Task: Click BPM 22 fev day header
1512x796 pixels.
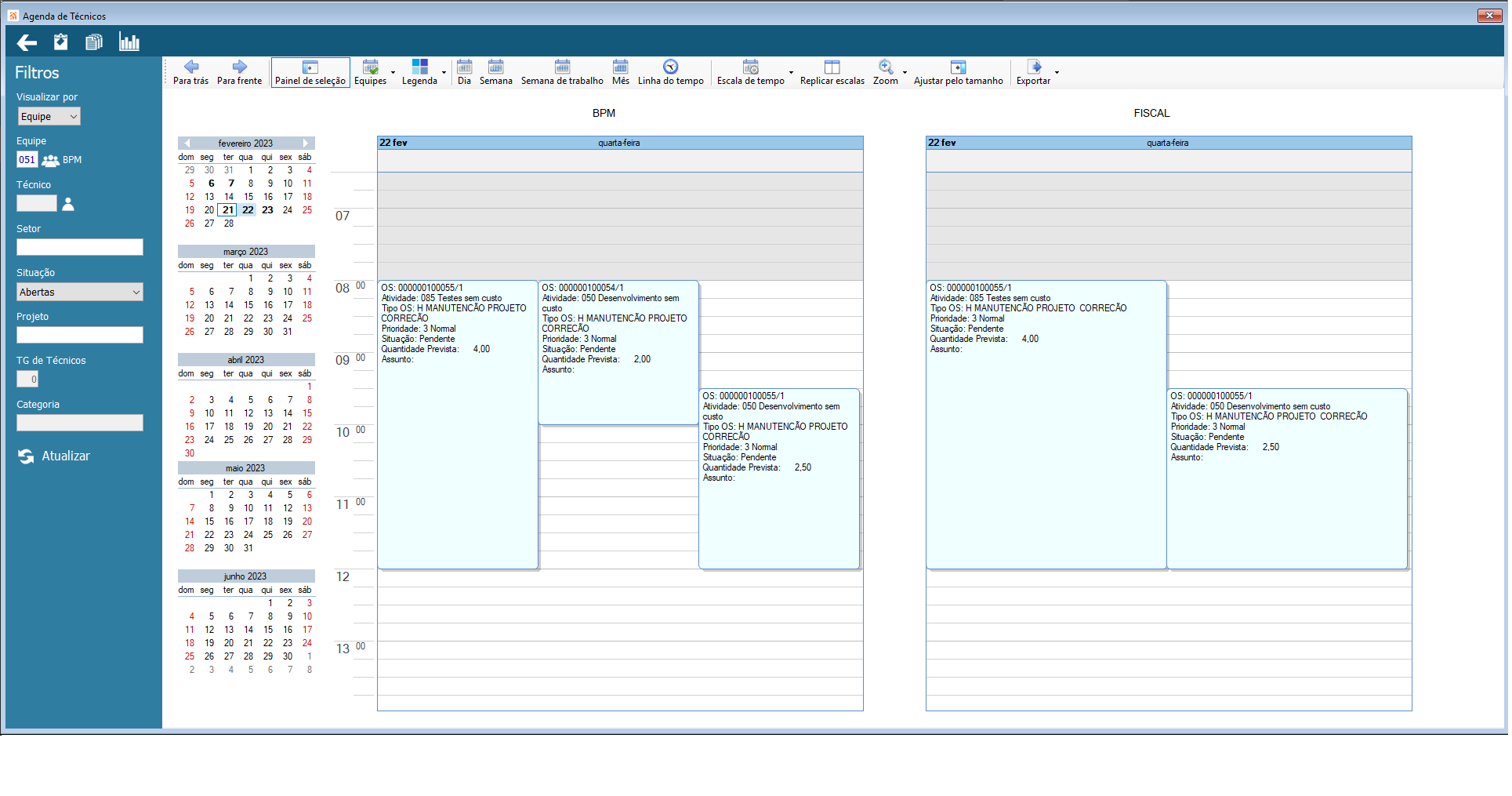Action: (x=620, y=143)
